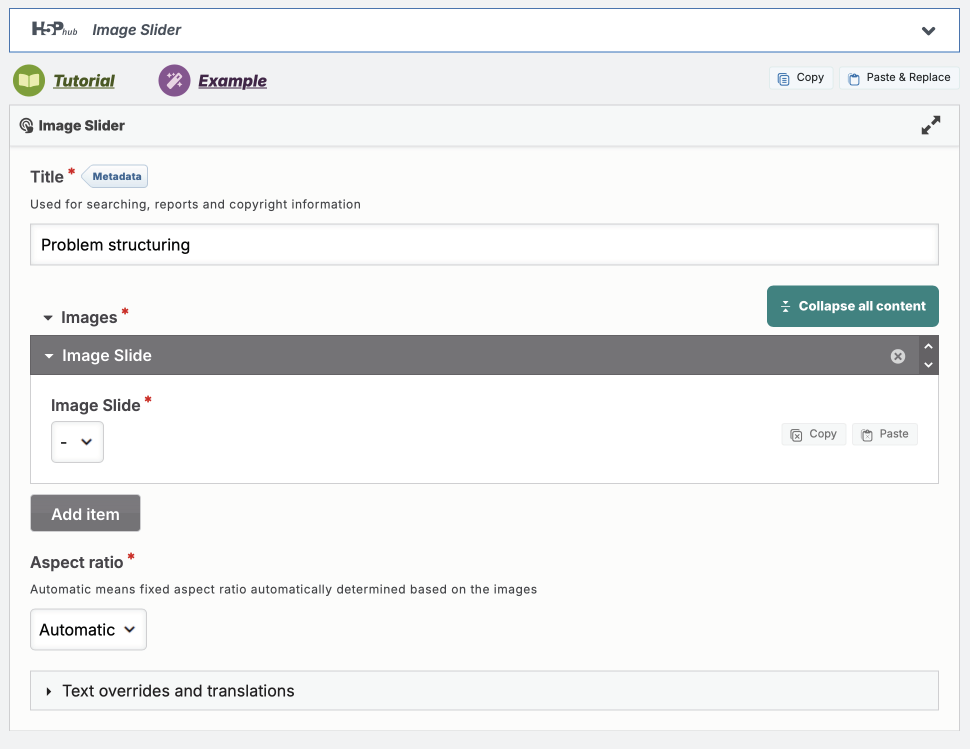Remove the Image Slide with the X icon
The width and height of the screenshot is (970, 749).
(898, 356)
